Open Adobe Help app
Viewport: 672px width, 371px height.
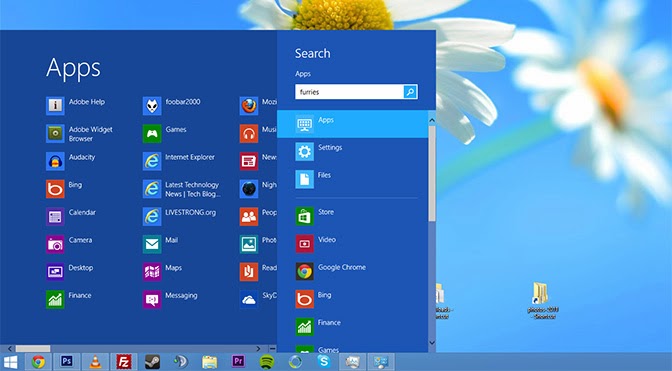[75, 106]
